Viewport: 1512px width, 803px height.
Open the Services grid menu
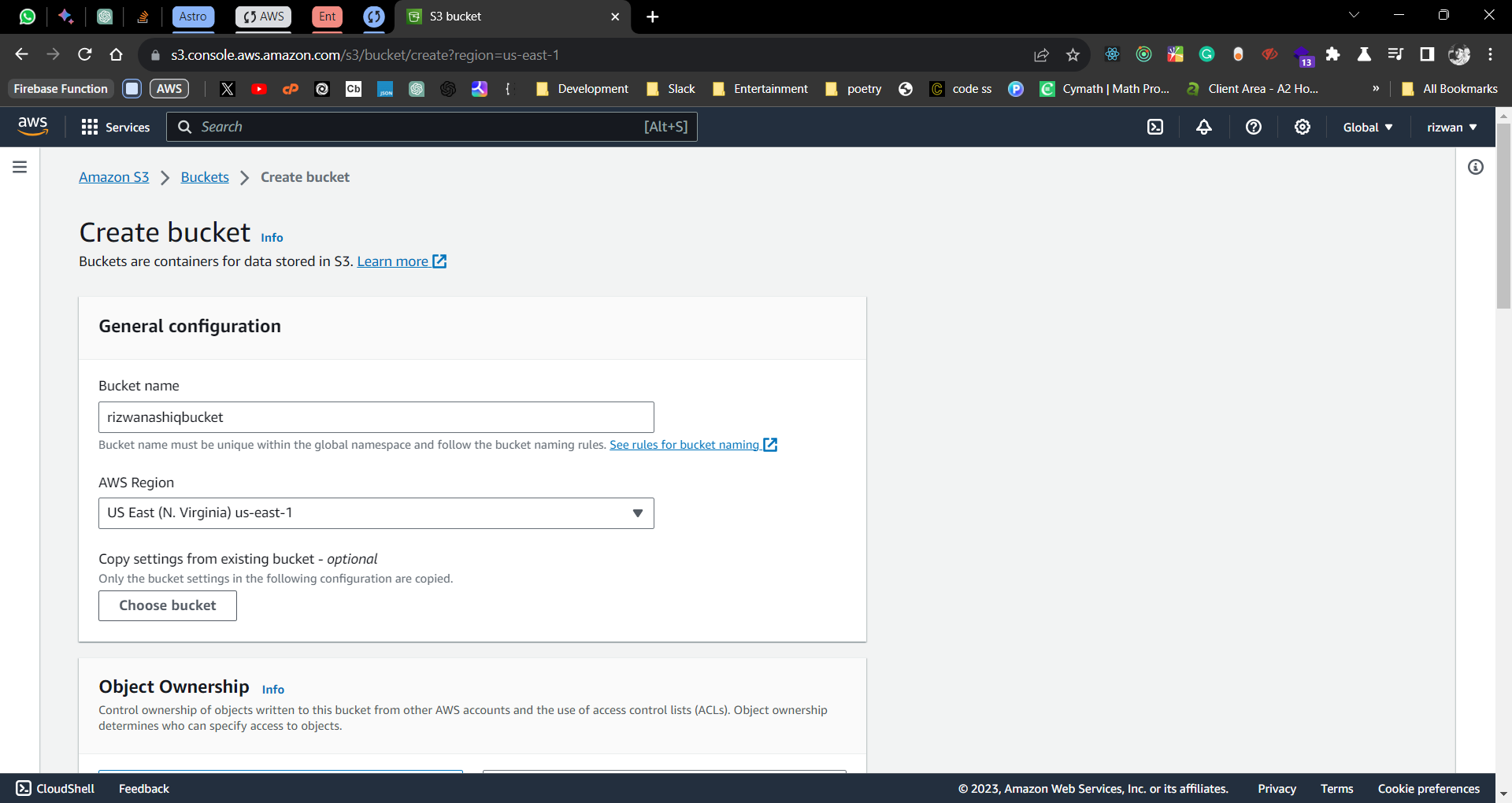(116, 127)
